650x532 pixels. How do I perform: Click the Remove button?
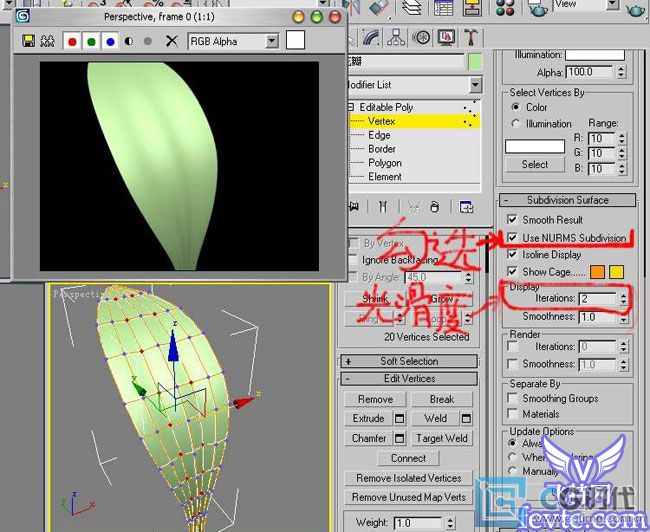375,399
